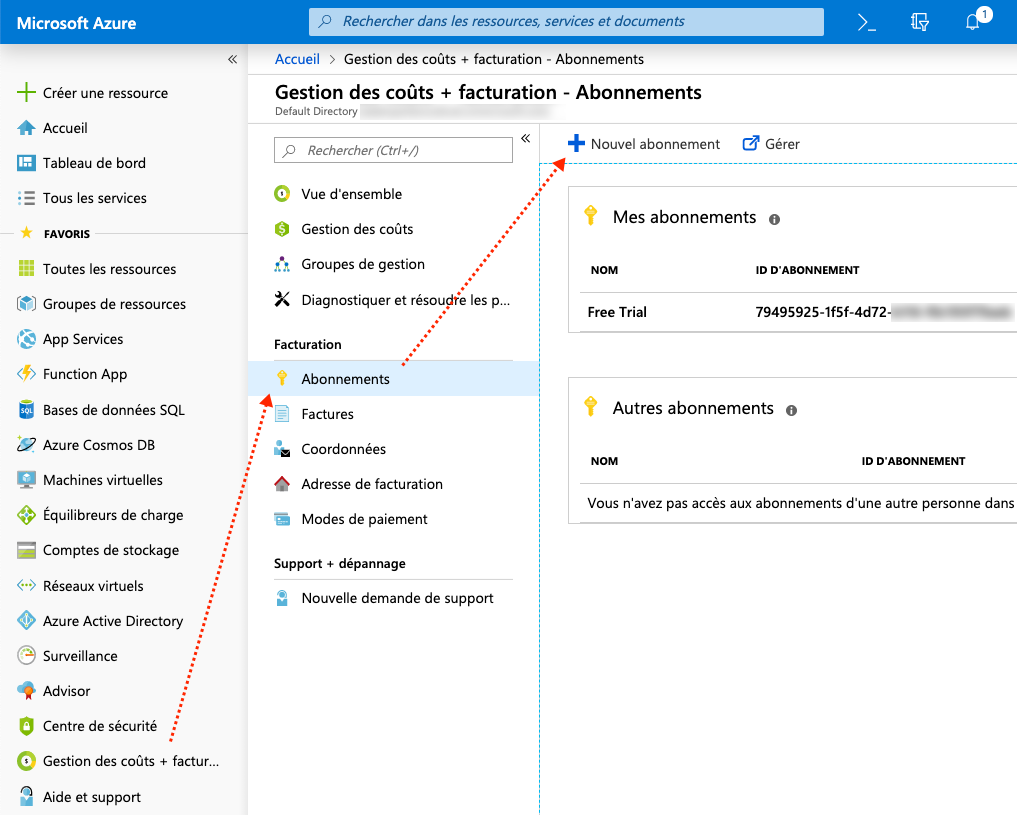Viewport: 1017px width, 815px height.
Task: Click NOM header in Autres abonnements table
Action: coord(604,461)
